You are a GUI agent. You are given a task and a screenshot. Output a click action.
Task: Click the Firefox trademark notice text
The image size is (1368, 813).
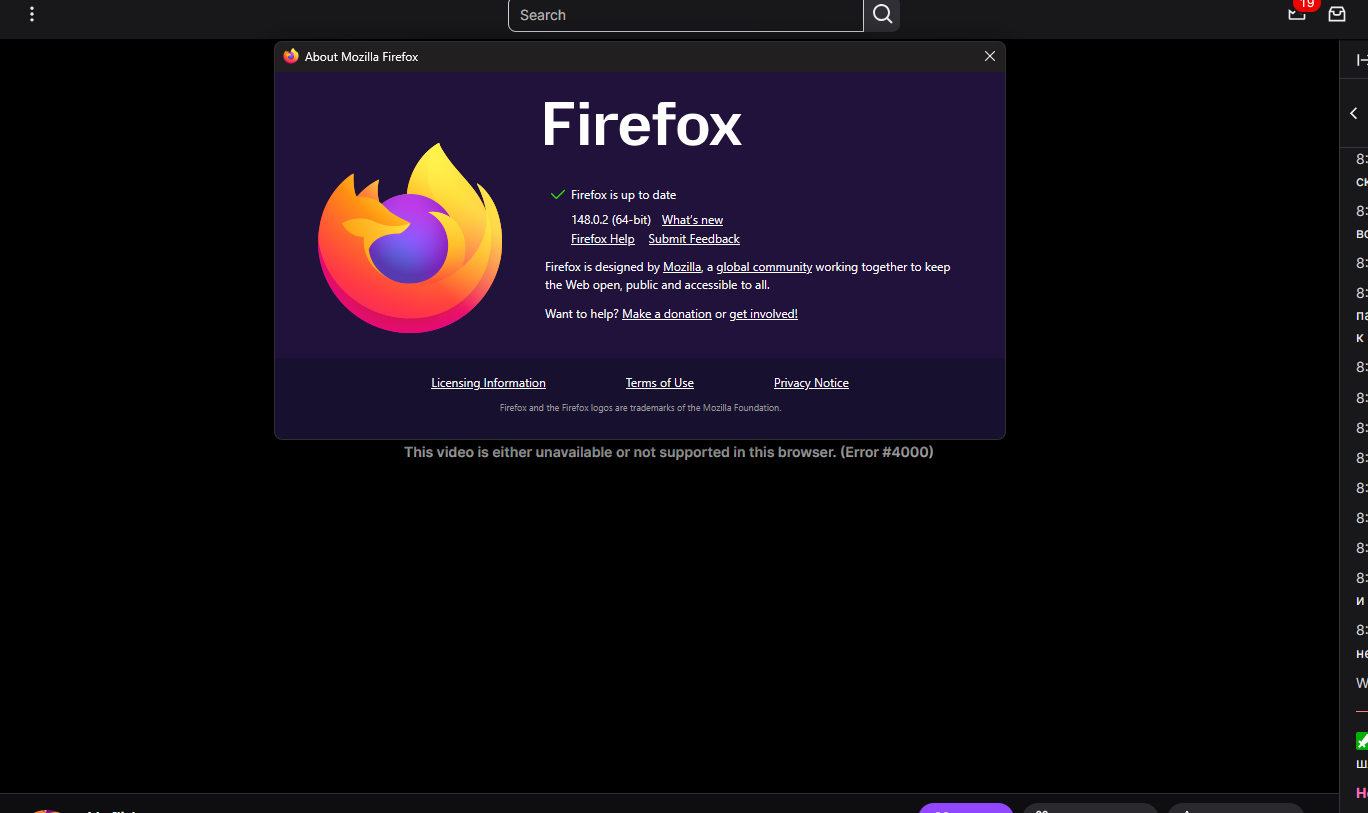pyautogui.click(x=640, y=408)
